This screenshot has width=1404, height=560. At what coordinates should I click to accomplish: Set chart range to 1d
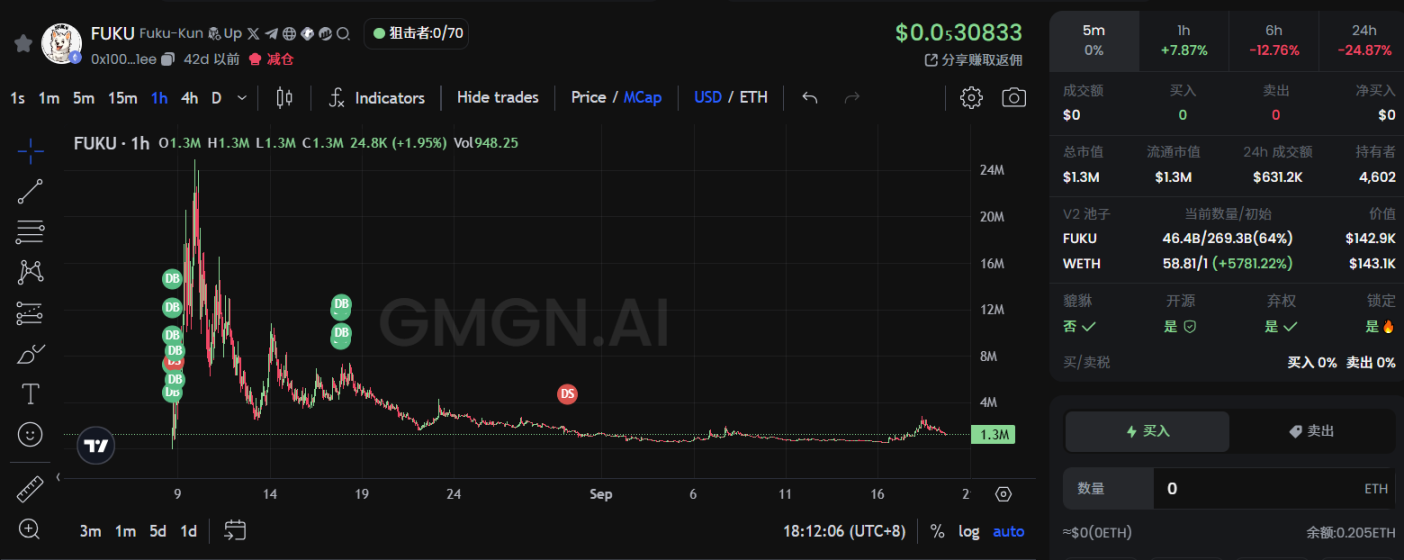click(x=188, y=531)
